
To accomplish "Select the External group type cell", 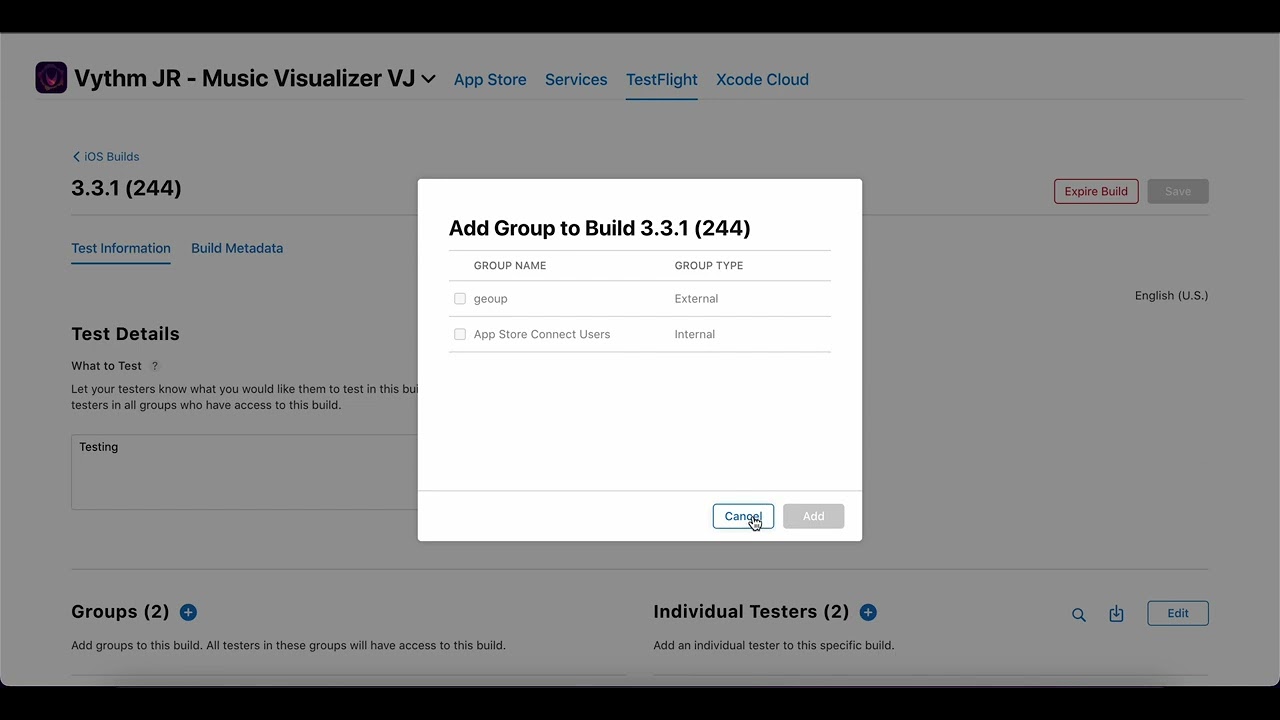I will [x=696, y=298].
